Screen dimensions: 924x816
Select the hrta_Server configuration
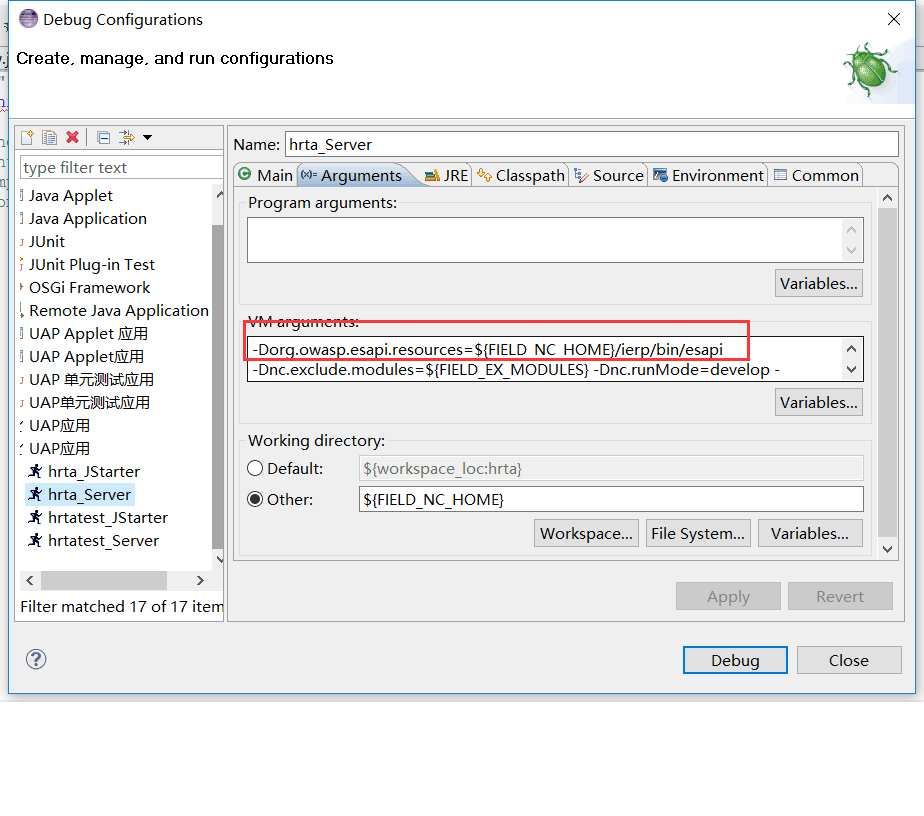point(89,494)
